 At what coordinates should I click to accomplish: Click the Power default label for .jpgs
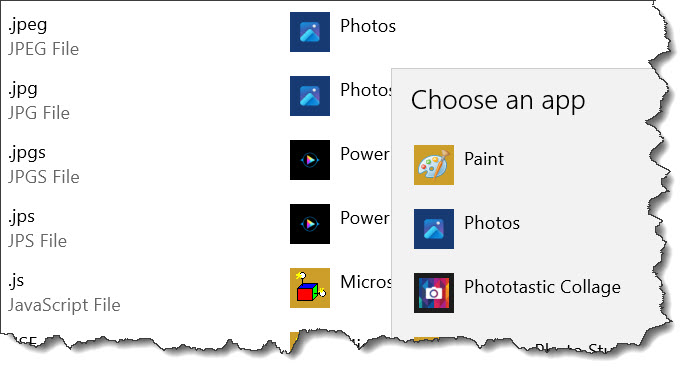tap(365, 154)
